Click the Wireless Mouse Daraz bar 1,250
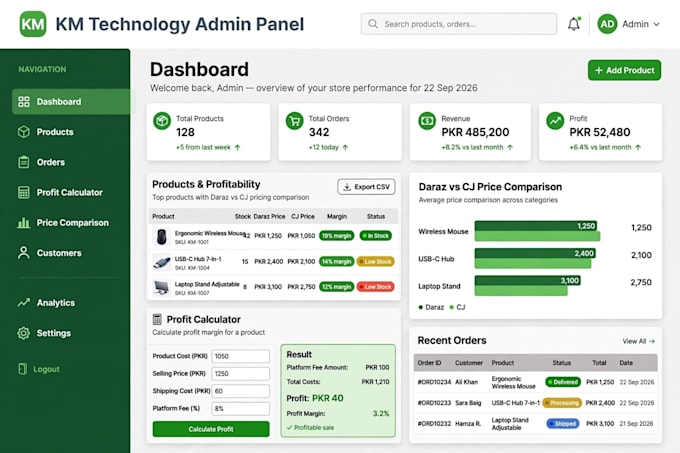Image resolution: width=680 pixels, height=453 pixels. 536,226
